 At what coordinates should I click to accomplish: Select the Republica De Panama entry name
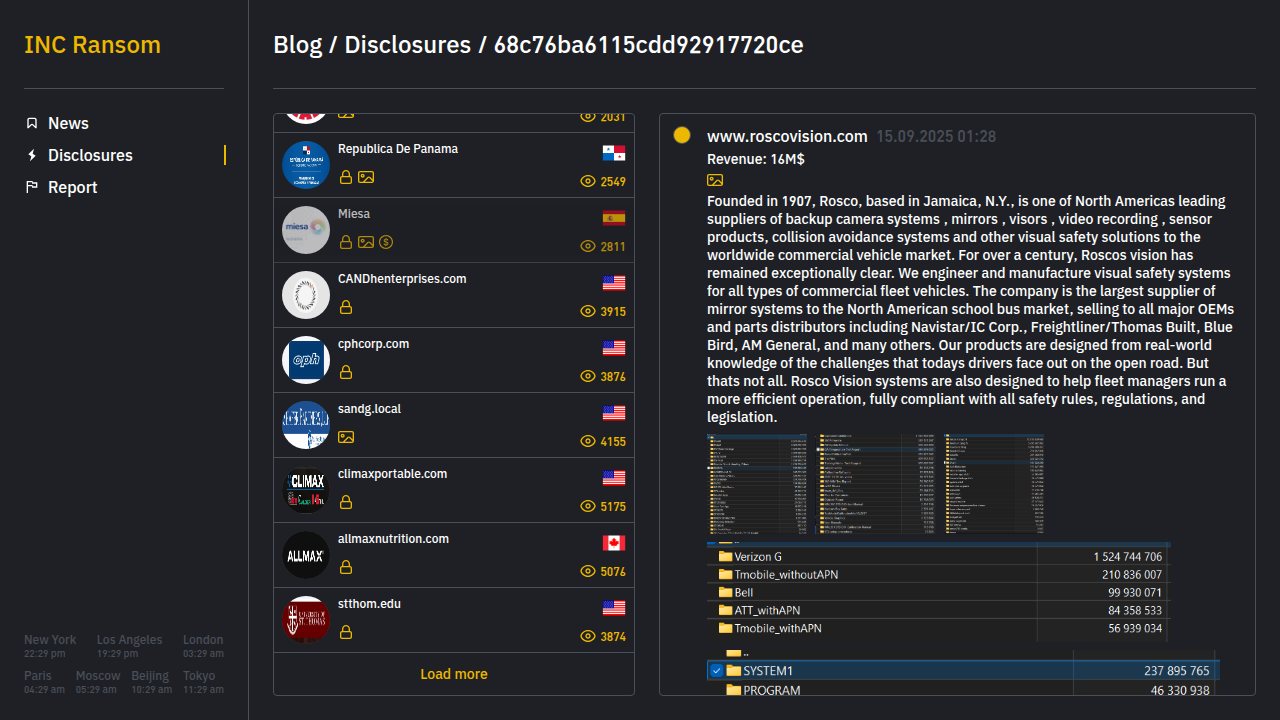point(398,149)
